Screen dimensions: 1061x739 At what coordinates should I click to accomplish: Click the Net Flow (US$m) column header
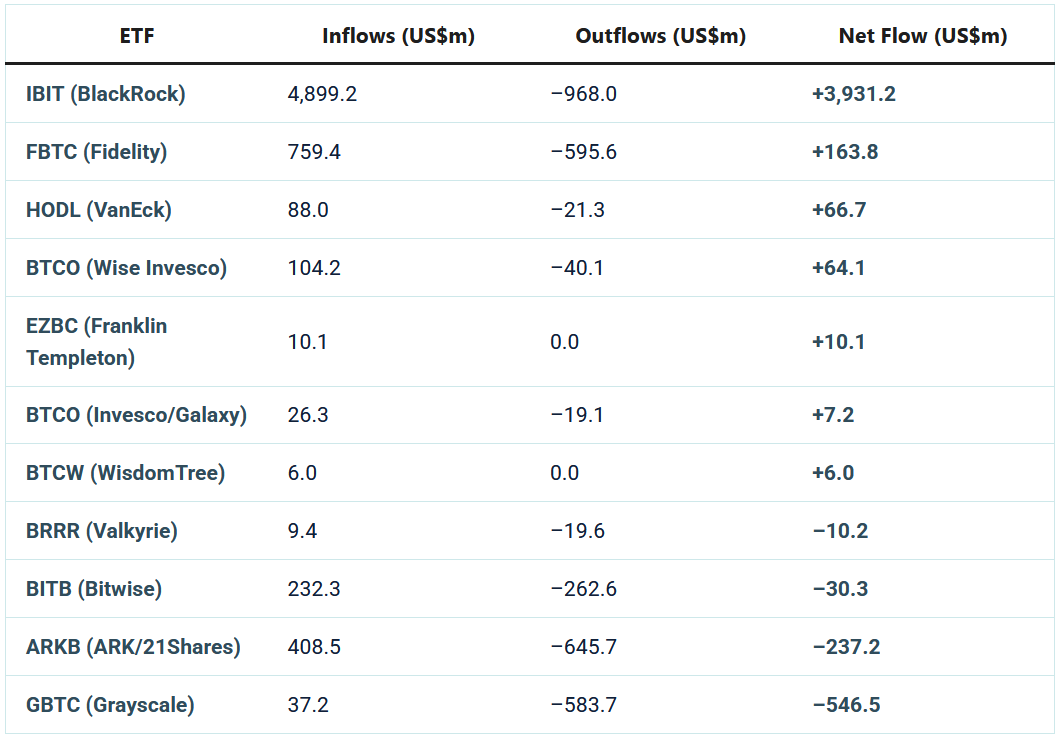pyautogui.click(x=922, y=37)
